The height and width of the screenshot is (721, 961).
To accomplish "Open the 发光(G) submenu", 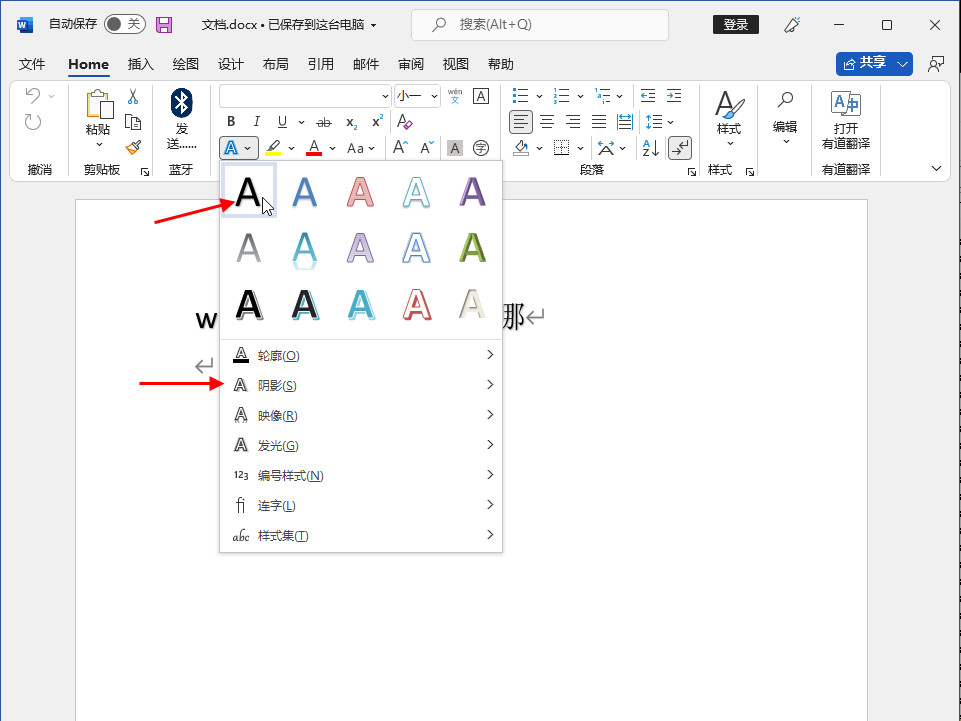I will 361,445.
